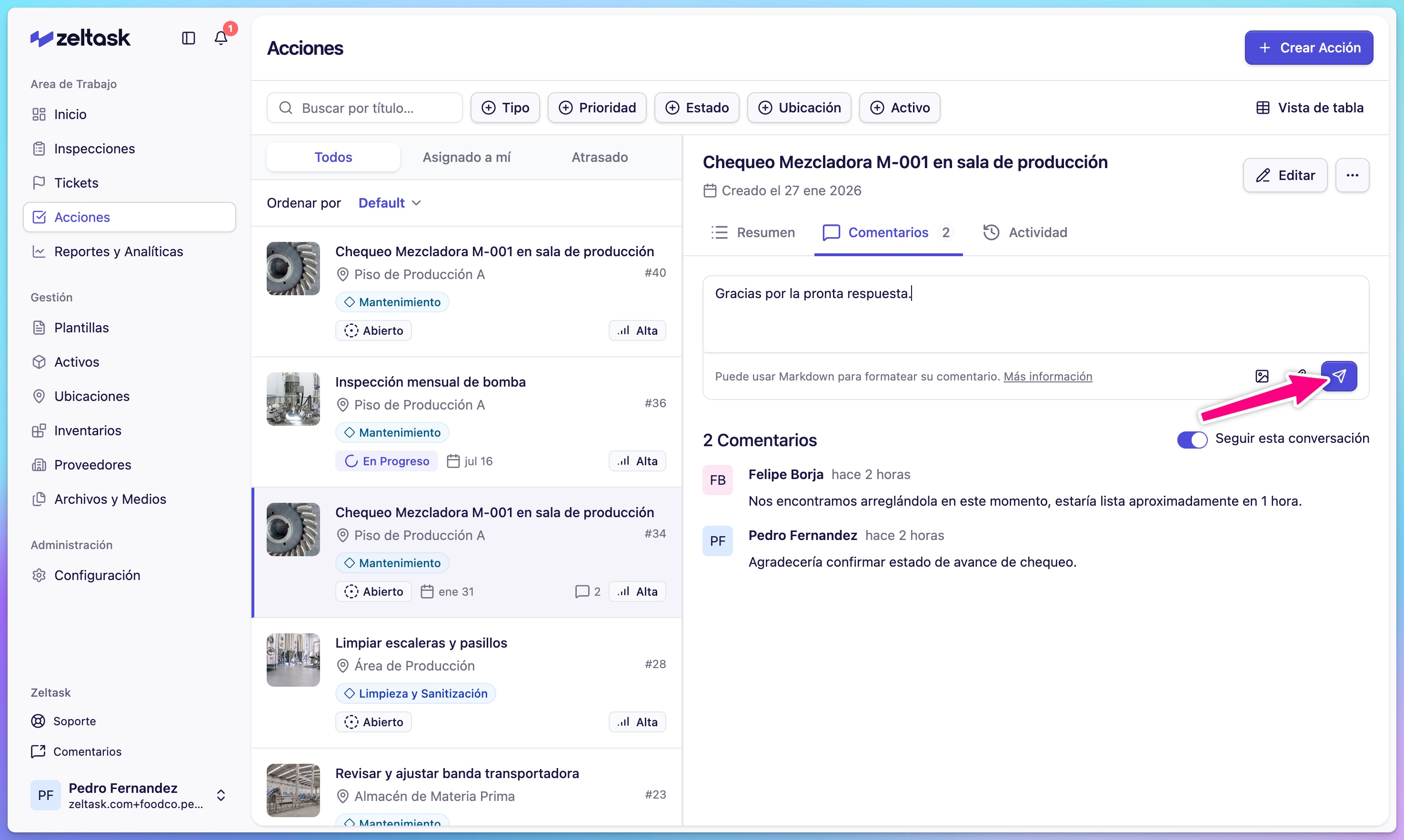The width and height of the screenshot is (1404, 840).
Task: Click the '#28' action number
Action: pyautogui.click(x=655, y=664)
